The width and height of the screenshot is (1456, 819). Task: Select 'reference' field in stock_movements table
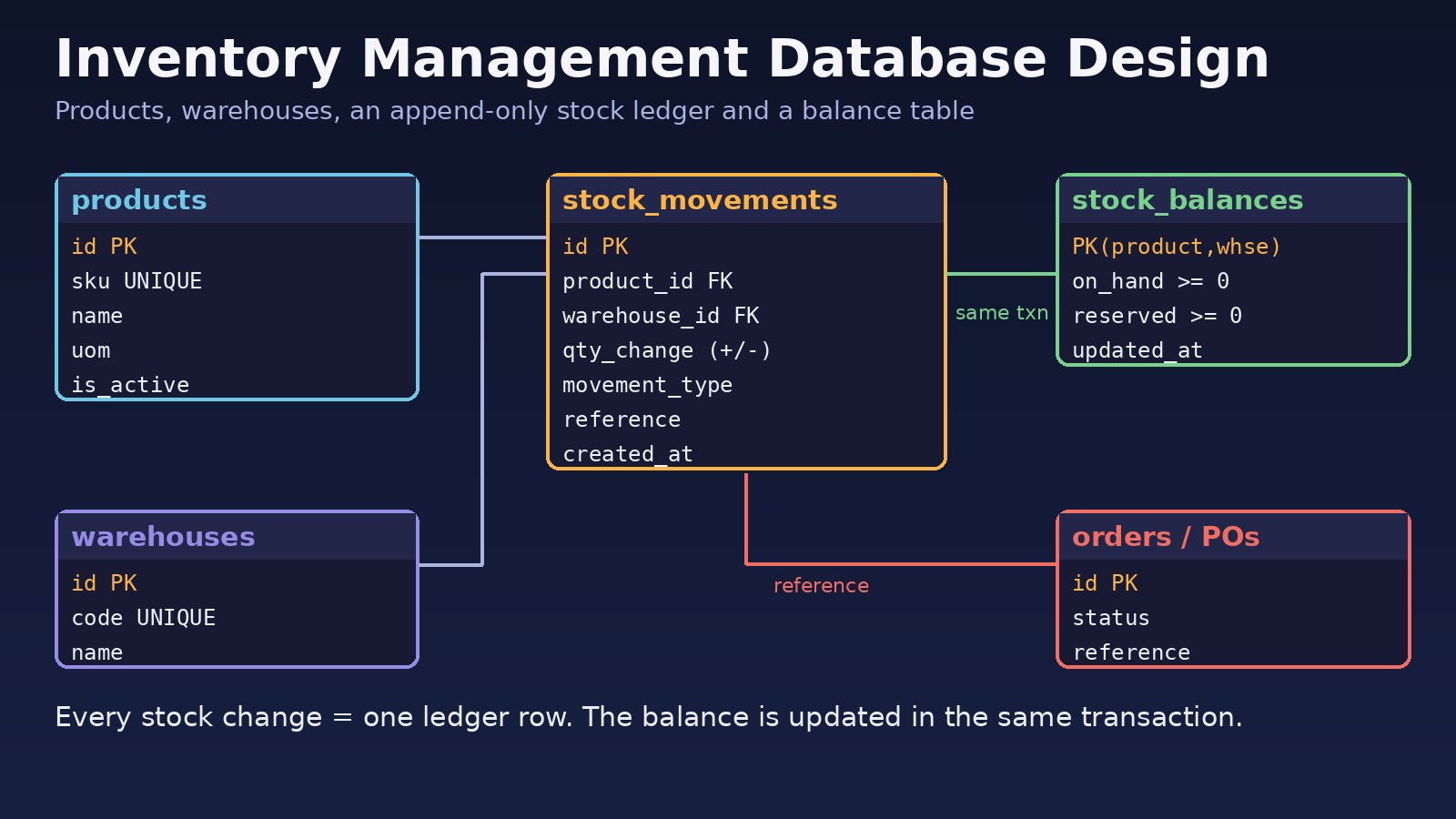[622, 420]
